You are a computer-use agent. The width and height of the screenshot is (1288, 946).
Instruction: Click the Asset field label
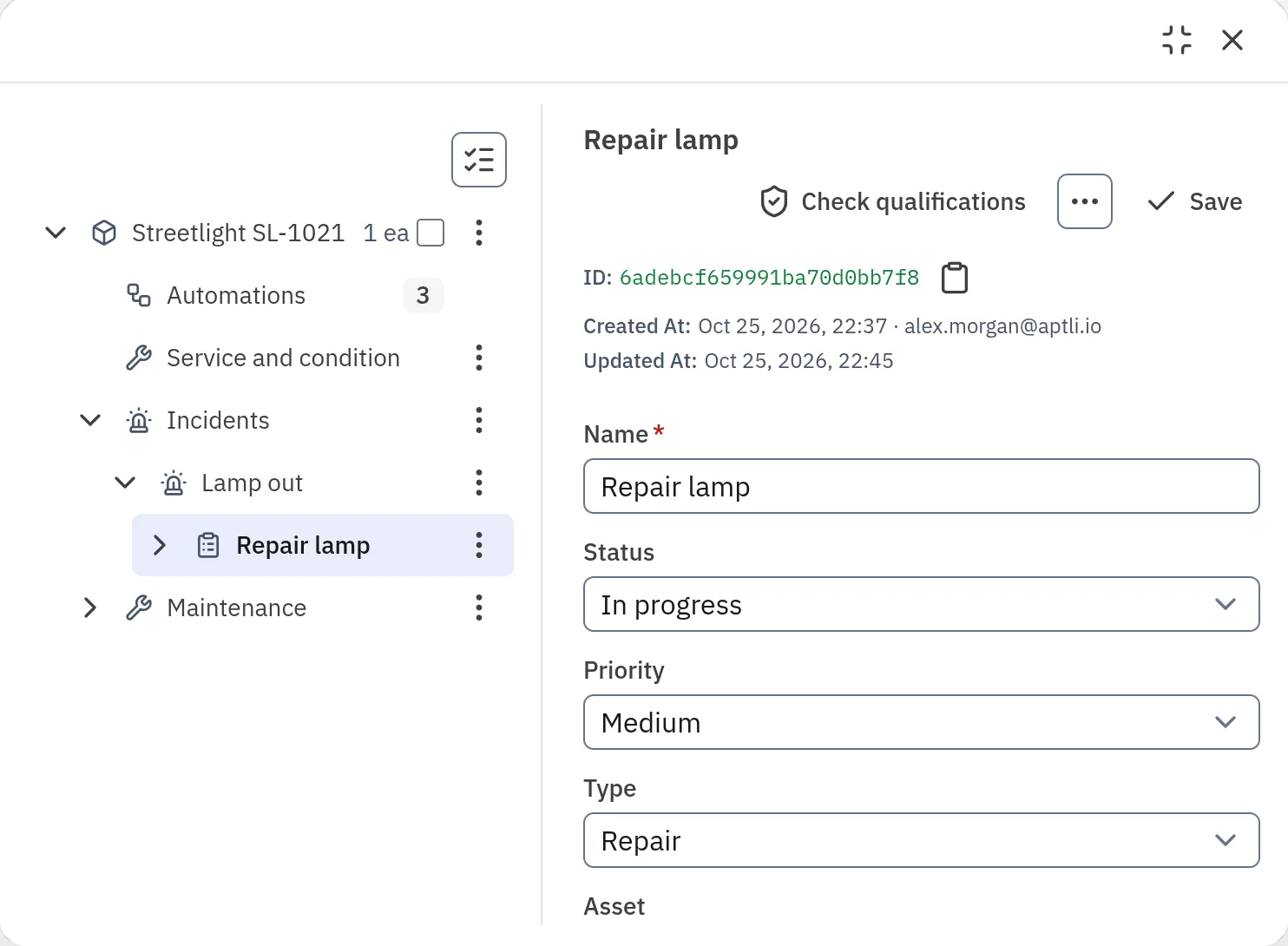(614, 906)
